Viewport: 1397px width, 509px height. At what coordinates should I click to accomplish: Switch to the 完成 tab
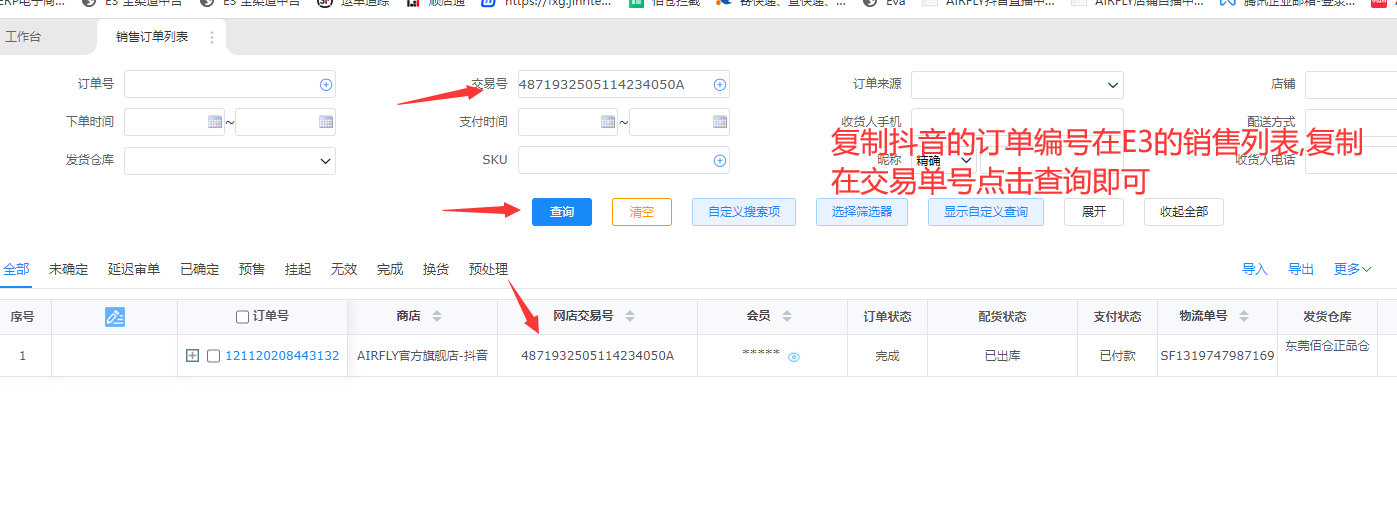click(390, 269)
